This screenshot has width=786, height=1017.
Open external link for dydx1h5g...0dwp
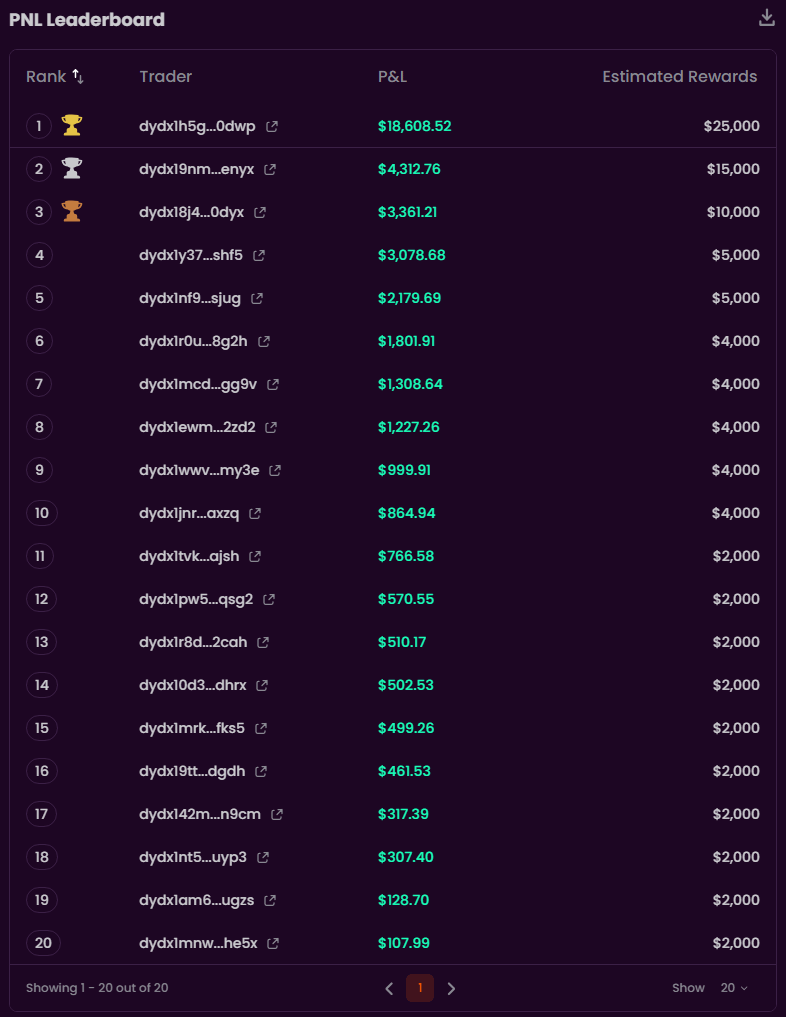pyautogui.click(x=272, y=127)
